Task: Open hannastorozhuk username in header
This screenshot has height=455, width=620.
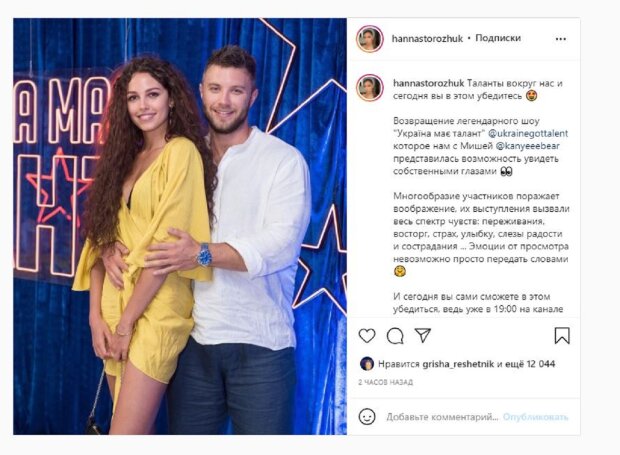Action: click(x=427, y=39)
